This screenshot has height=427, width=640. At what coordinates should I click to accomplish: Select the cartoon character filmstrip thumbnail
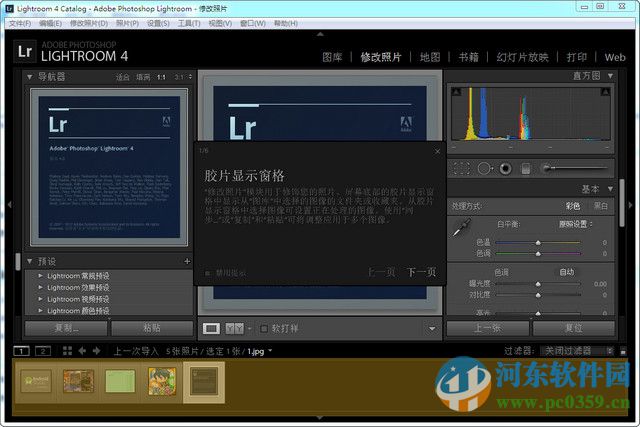click(x=162, y=381)
